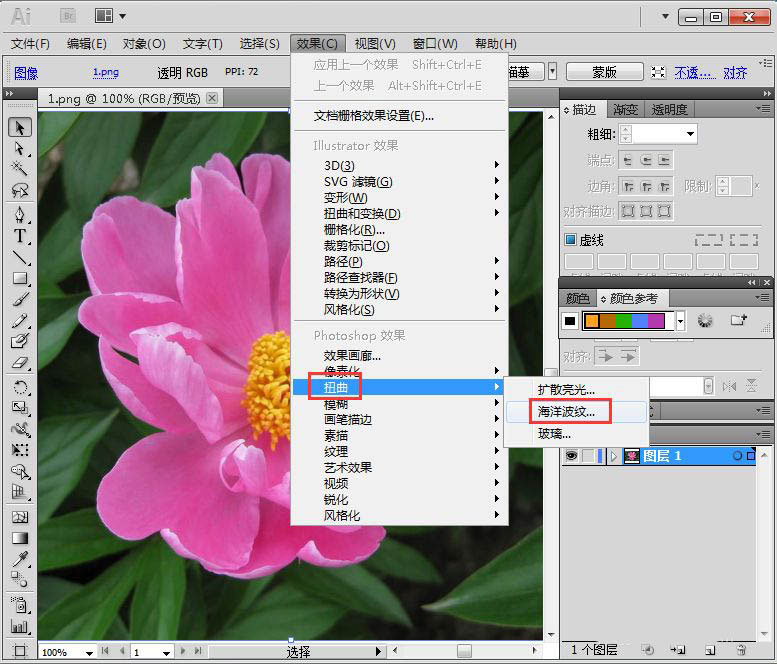777x664 pixels.
Task: Select the Eyedropper tool
Action: pyautogui.click(x=20, y=559)
